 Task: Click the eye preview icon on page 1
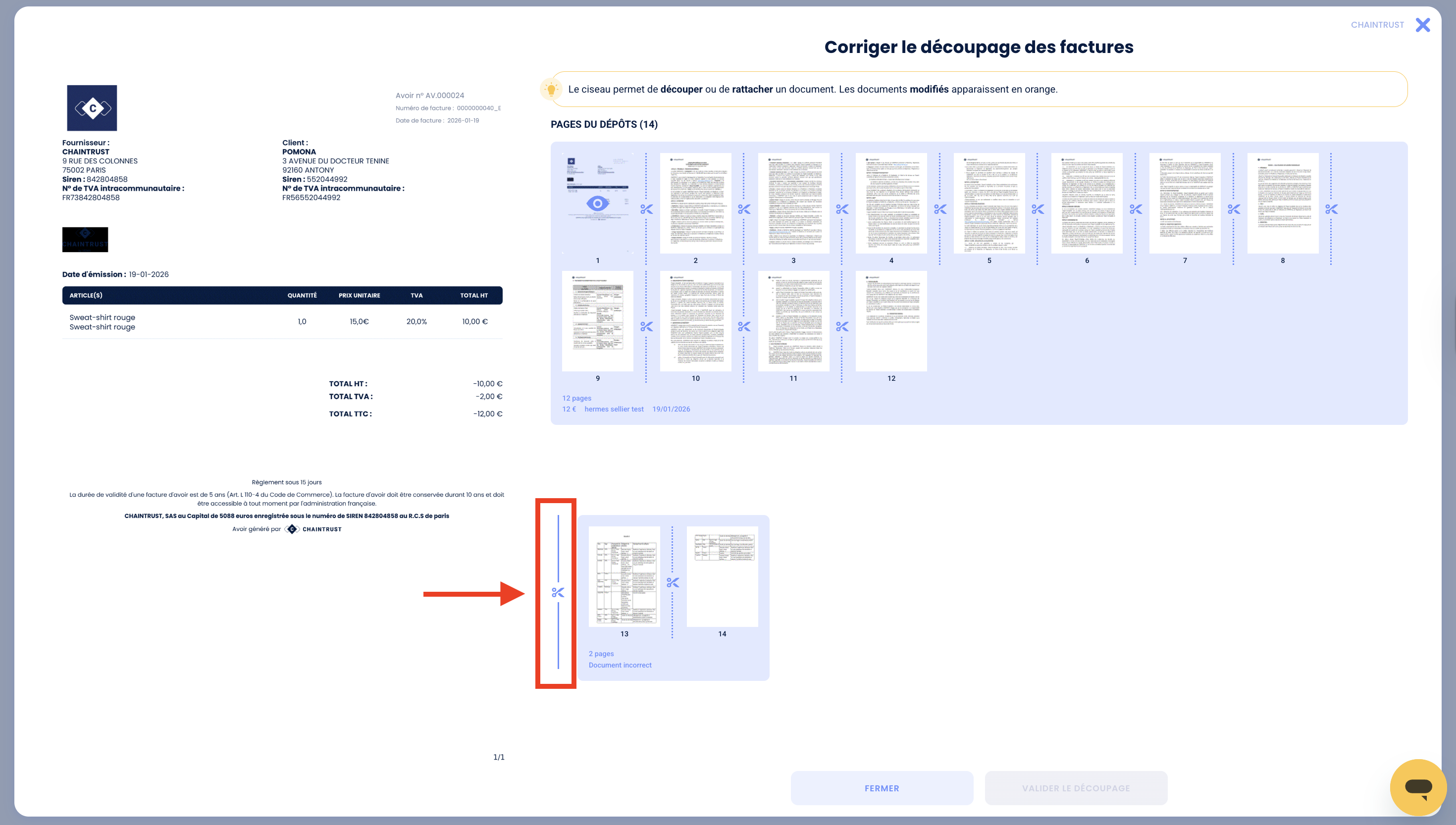(597, 204)
